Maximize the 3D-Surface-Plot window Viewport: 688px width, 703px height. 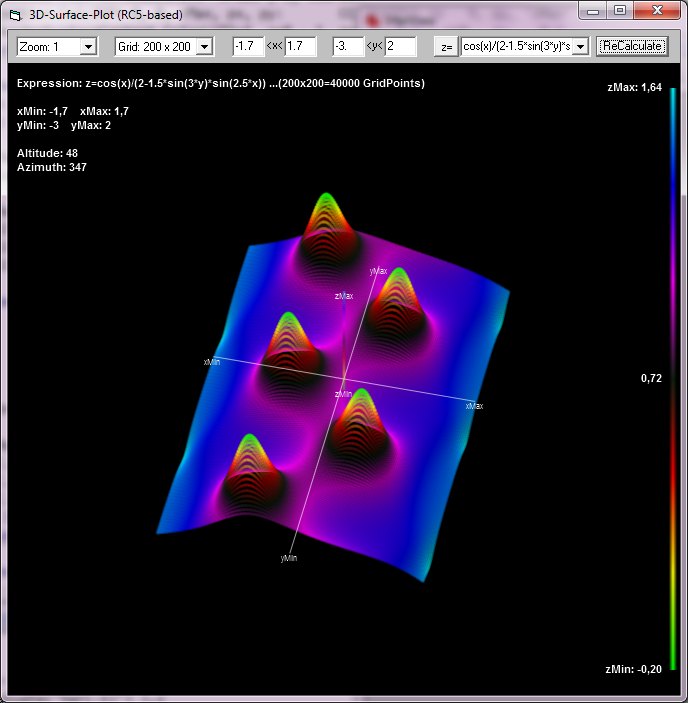click(x=620, y=10)
